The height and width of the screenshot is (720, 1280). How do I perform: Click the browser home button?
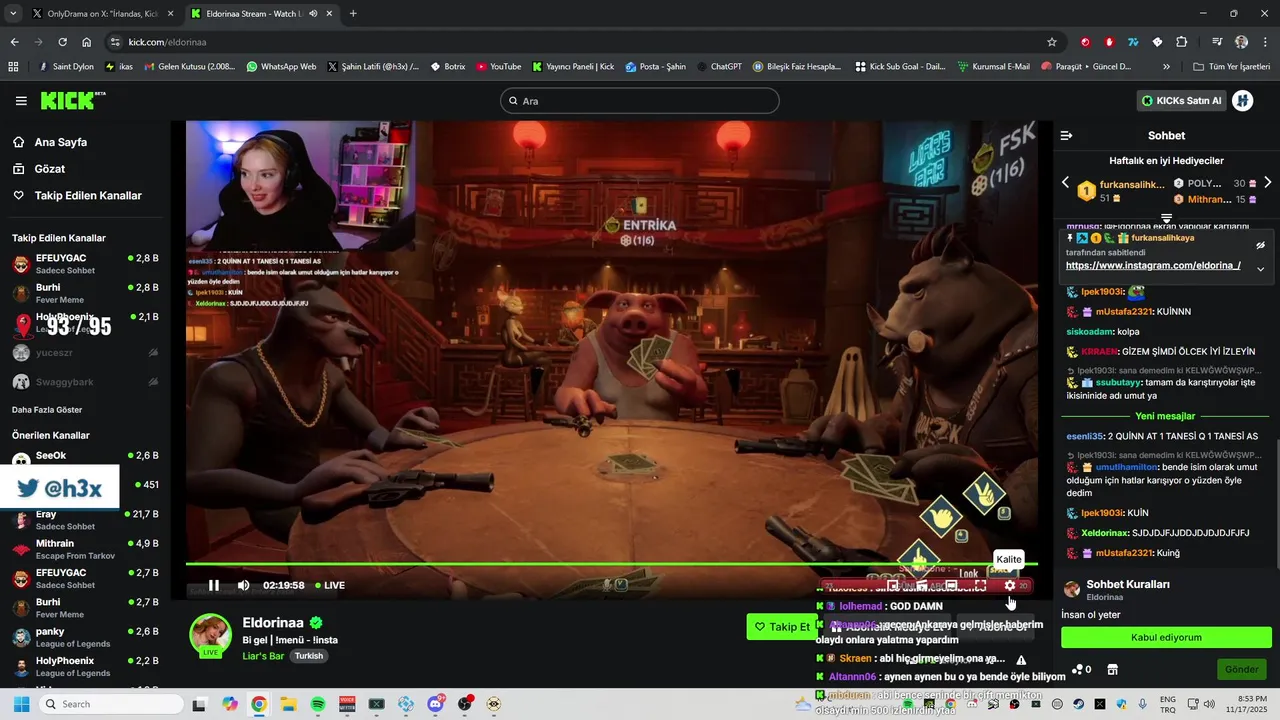point(87,42)
